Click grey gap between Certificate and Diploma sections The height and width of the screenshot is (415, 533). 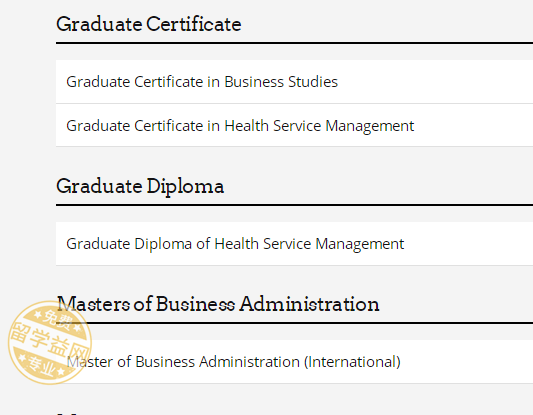294,161
